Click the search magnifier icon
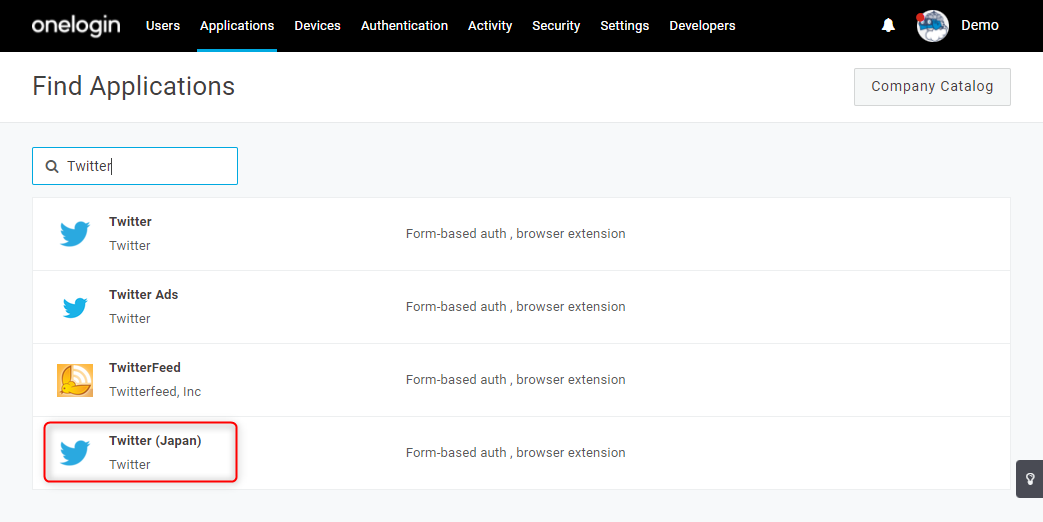Screen dimensions: 1043x522 tap(52, 166)
